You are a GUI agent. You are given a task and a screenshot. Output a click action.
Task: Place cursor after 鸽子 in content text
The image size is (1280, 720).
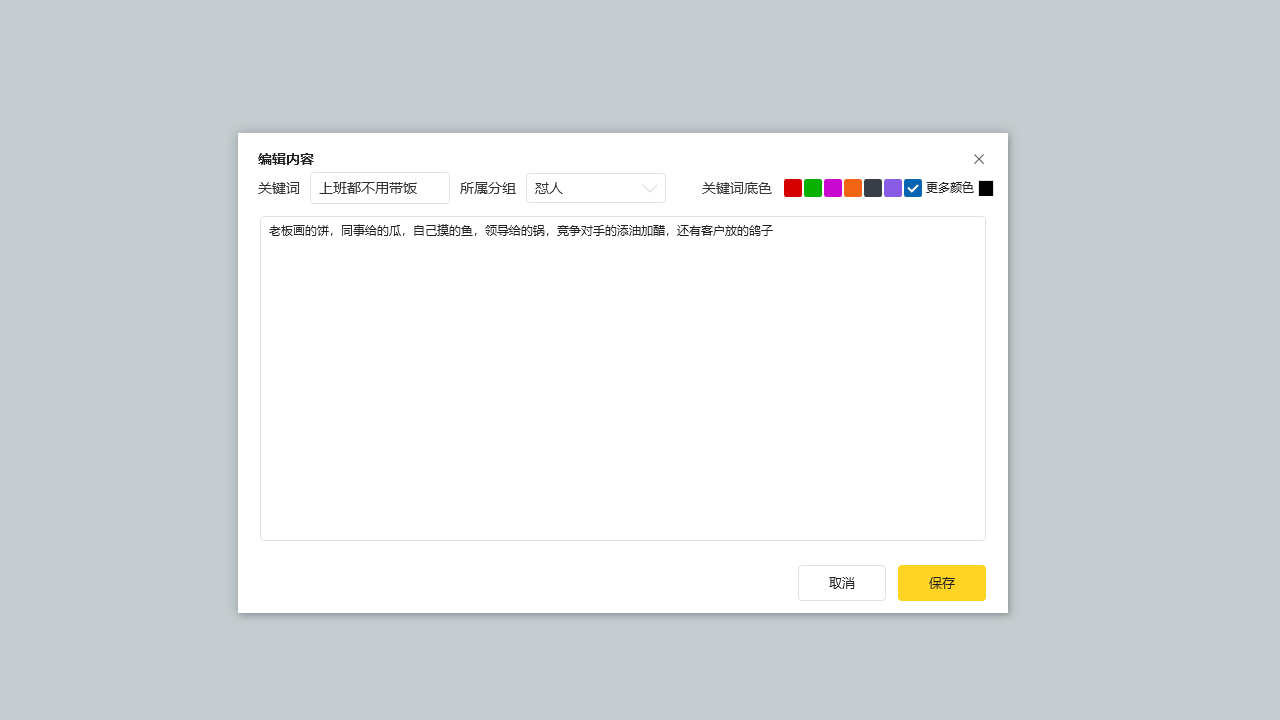[x=773, y=231]
